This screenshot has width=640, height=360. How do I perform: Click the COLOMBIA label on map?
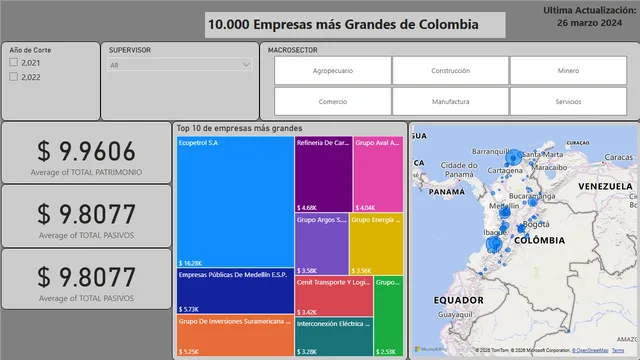(x=539, y=240)
